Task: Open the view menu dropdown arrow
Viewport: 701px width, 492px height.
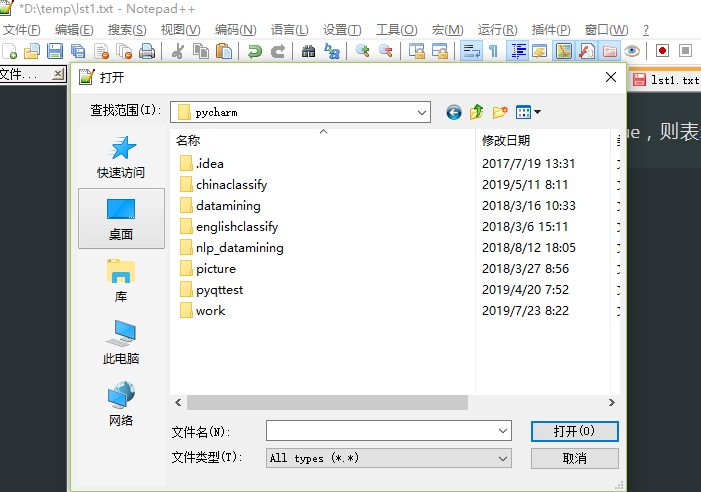Action: pos(537,113)
